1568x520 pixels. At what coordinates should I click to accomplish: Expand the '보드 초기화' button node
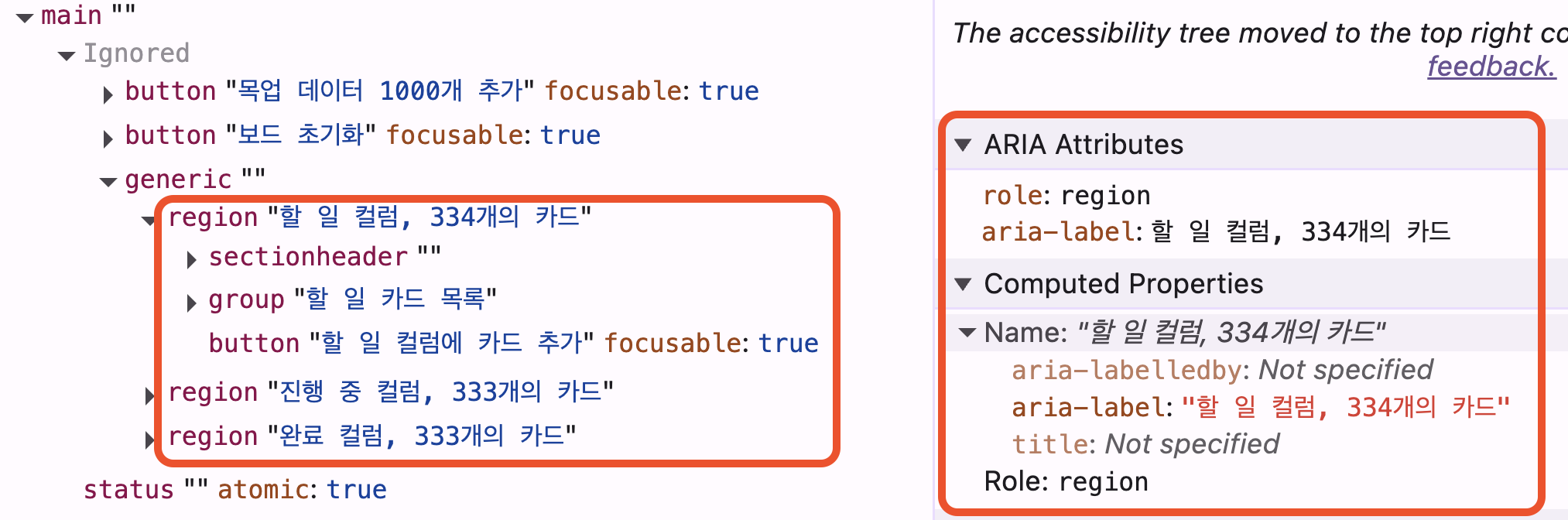[x=107, y=138]
